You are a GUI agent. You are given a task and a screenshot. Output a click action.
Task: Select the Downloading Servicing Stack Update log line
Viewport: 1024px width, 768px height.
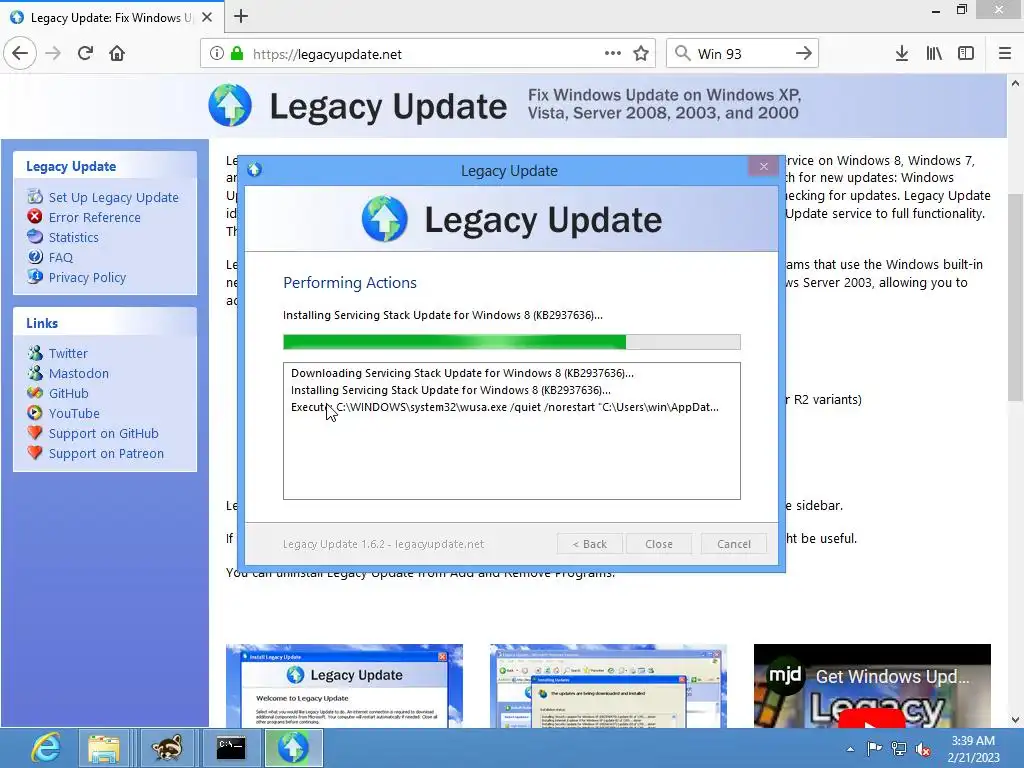pyautogui.click(x=462, y=373)
